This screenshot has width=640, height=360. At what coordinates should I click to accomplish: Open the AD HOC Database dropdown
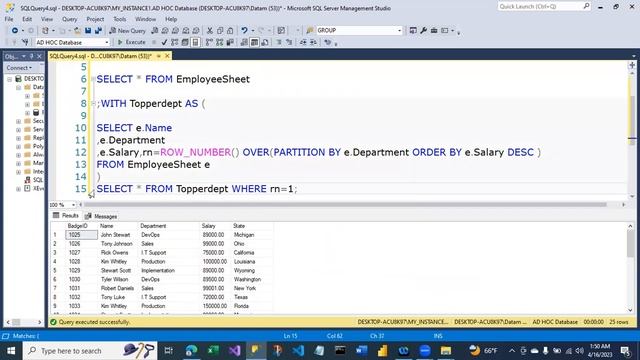click(107, 42)
